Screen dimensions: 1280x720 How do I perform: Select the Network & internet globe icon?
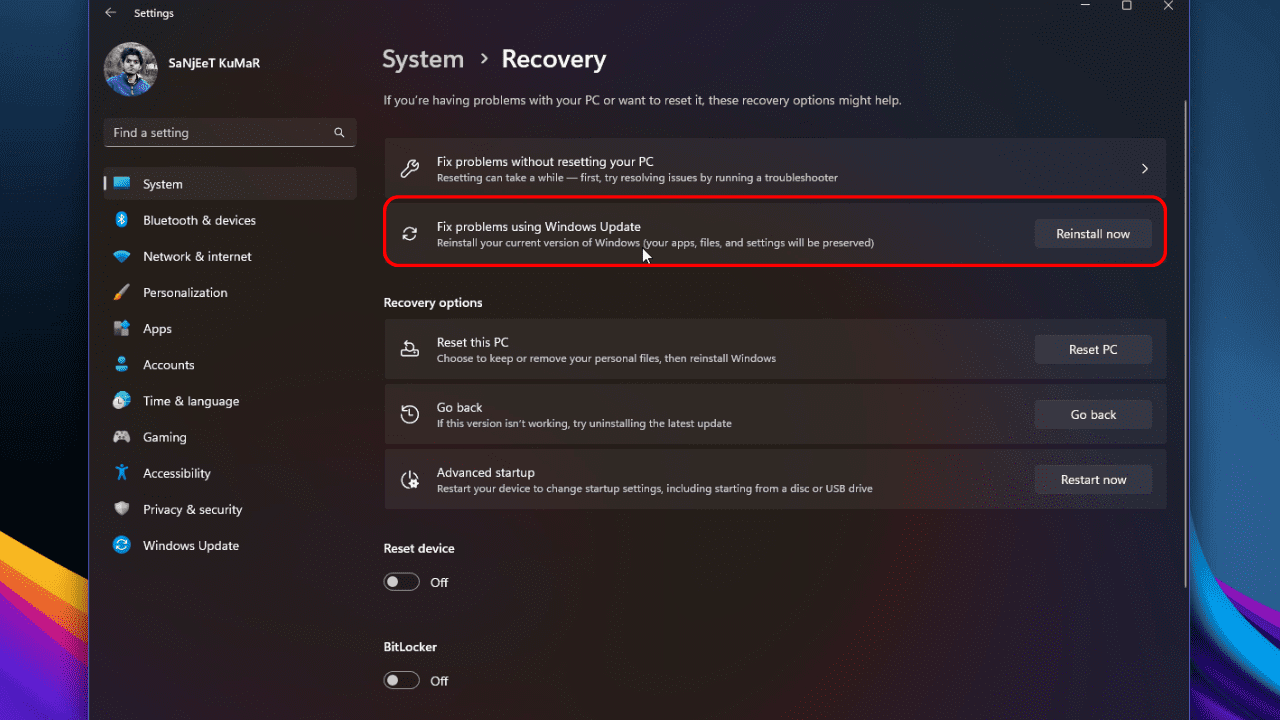pos(121,256)
